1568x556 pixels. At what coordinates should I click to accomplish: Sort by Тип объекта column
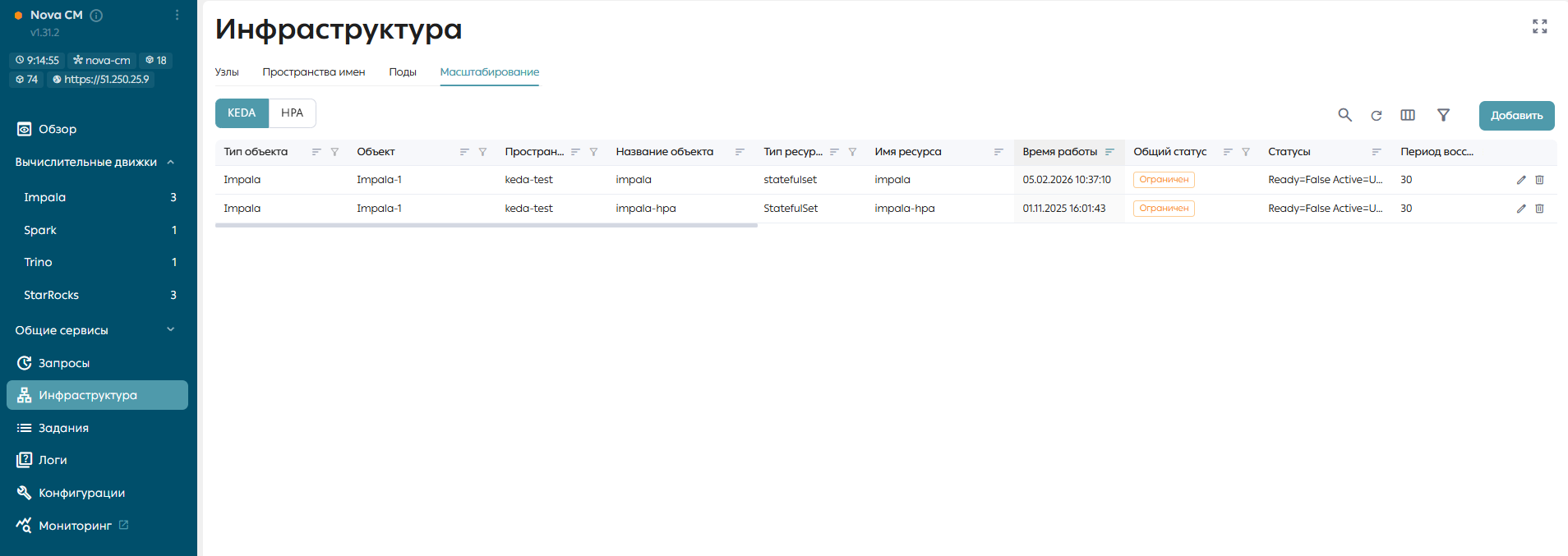[x=316, y=152]
